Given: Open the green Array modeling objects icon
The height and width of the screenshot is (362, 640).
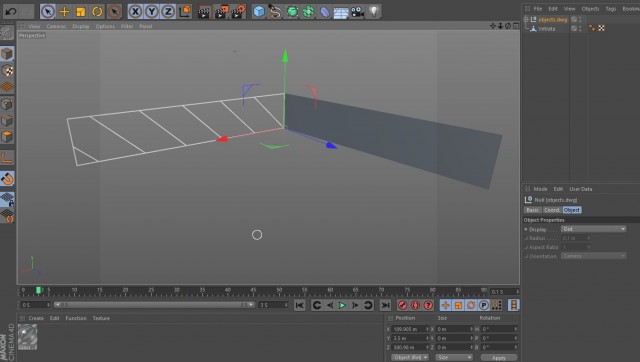Looking at the screenshot, I should 308,11.
